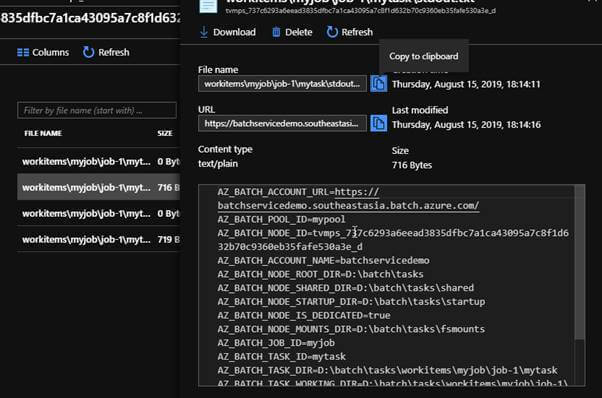Image resolution: width=602 pixels, height=398 pixels.
Task: Copy the URL to clipboard
Action: click(x=379, y=123)
